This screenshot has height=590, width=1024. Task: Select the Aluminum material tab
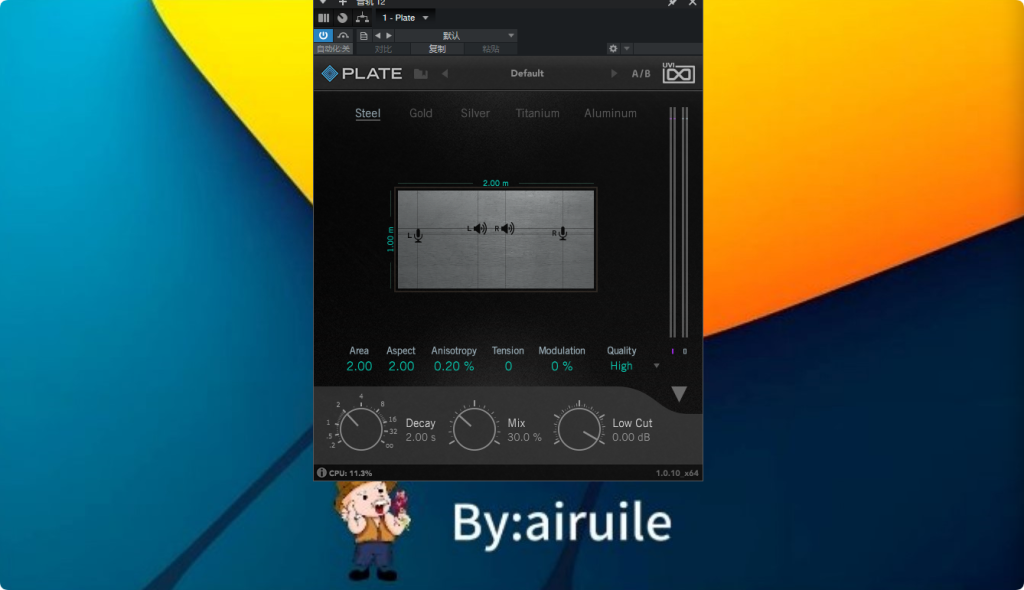pos(610,113)
